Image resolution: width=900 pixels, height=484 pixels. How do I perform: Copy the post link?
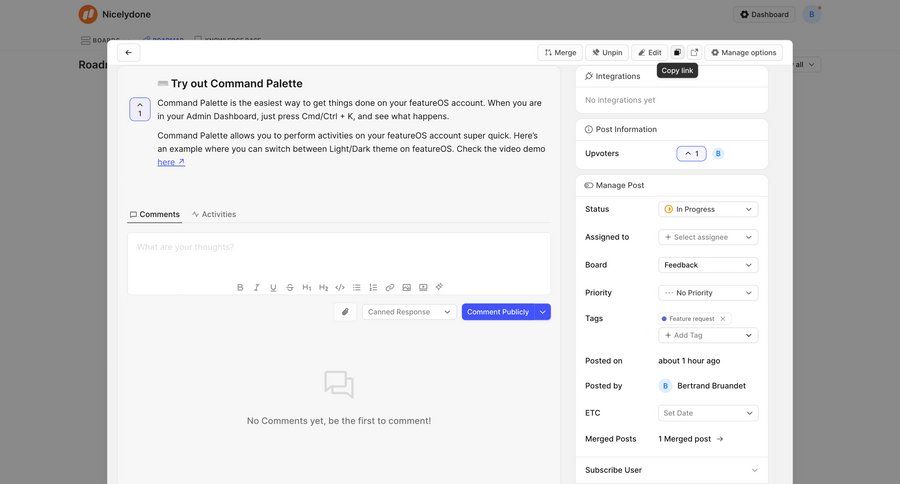677,52
